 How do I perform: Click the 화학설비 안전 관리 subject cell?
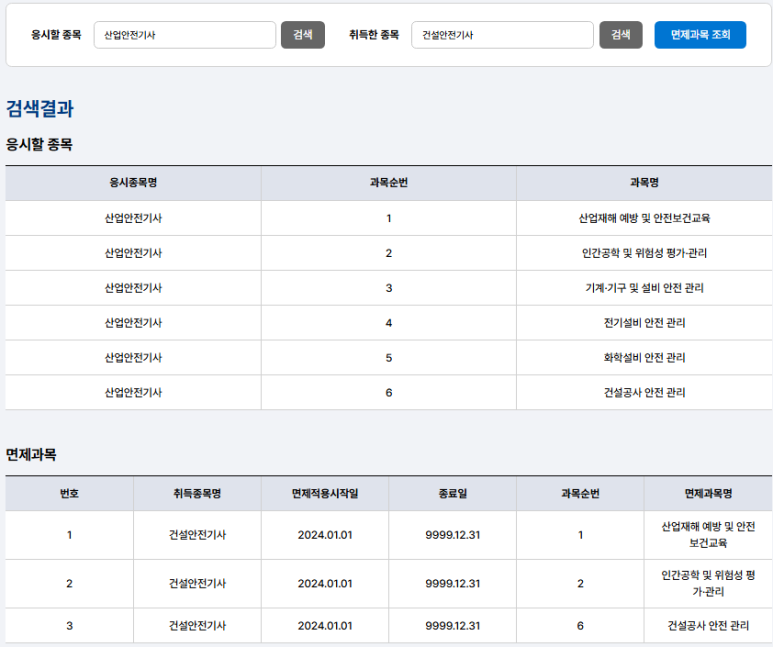644,358
